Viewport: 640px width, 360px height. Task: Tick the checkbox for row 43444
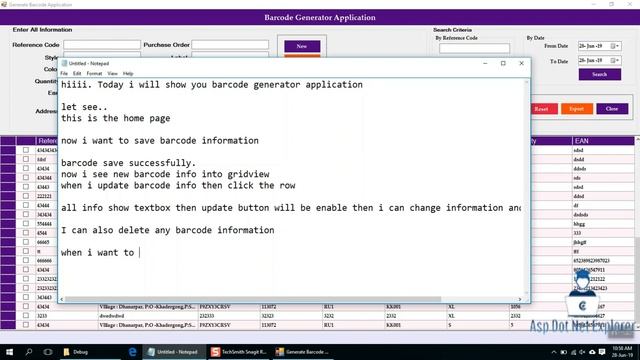tap(26, 205)
